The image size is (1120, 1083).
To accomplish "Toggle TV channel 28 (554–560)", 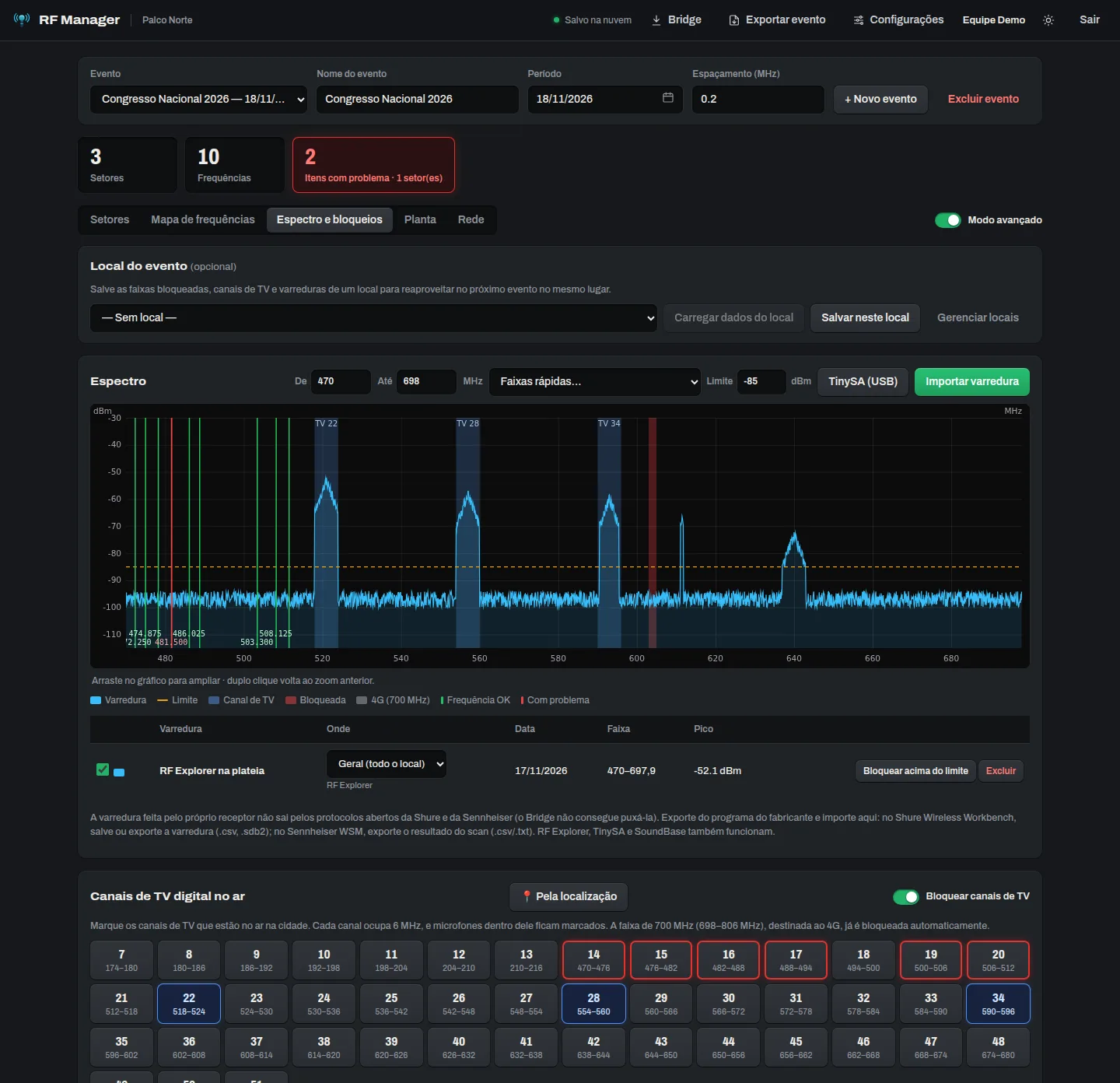I will 593,1004.
